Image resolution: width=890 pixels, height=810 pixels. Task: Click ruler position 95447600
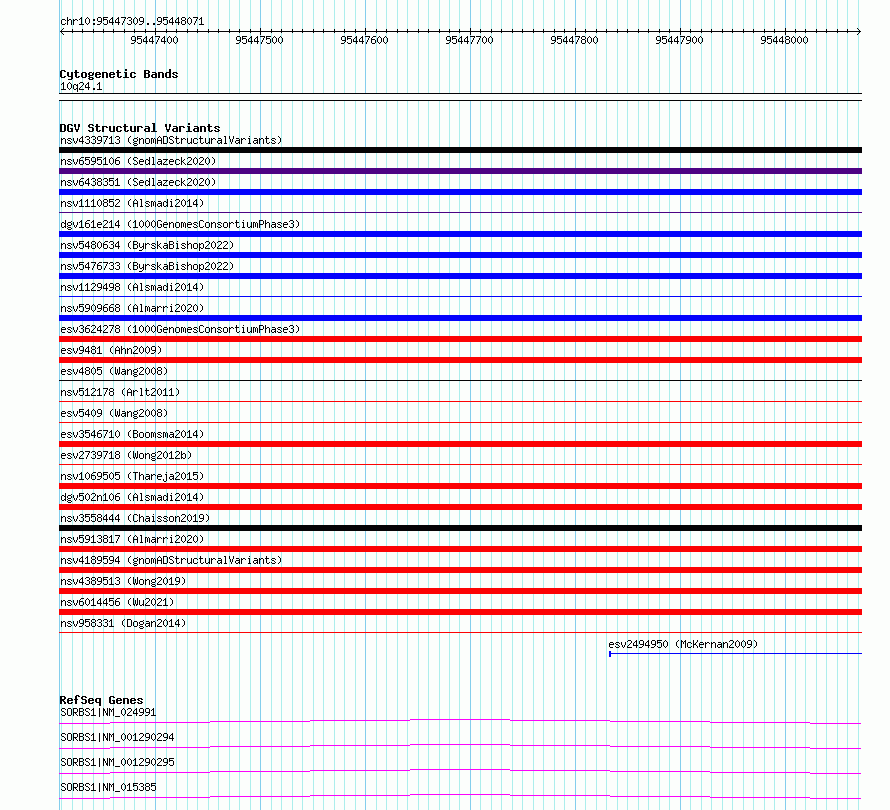[364, 40]
